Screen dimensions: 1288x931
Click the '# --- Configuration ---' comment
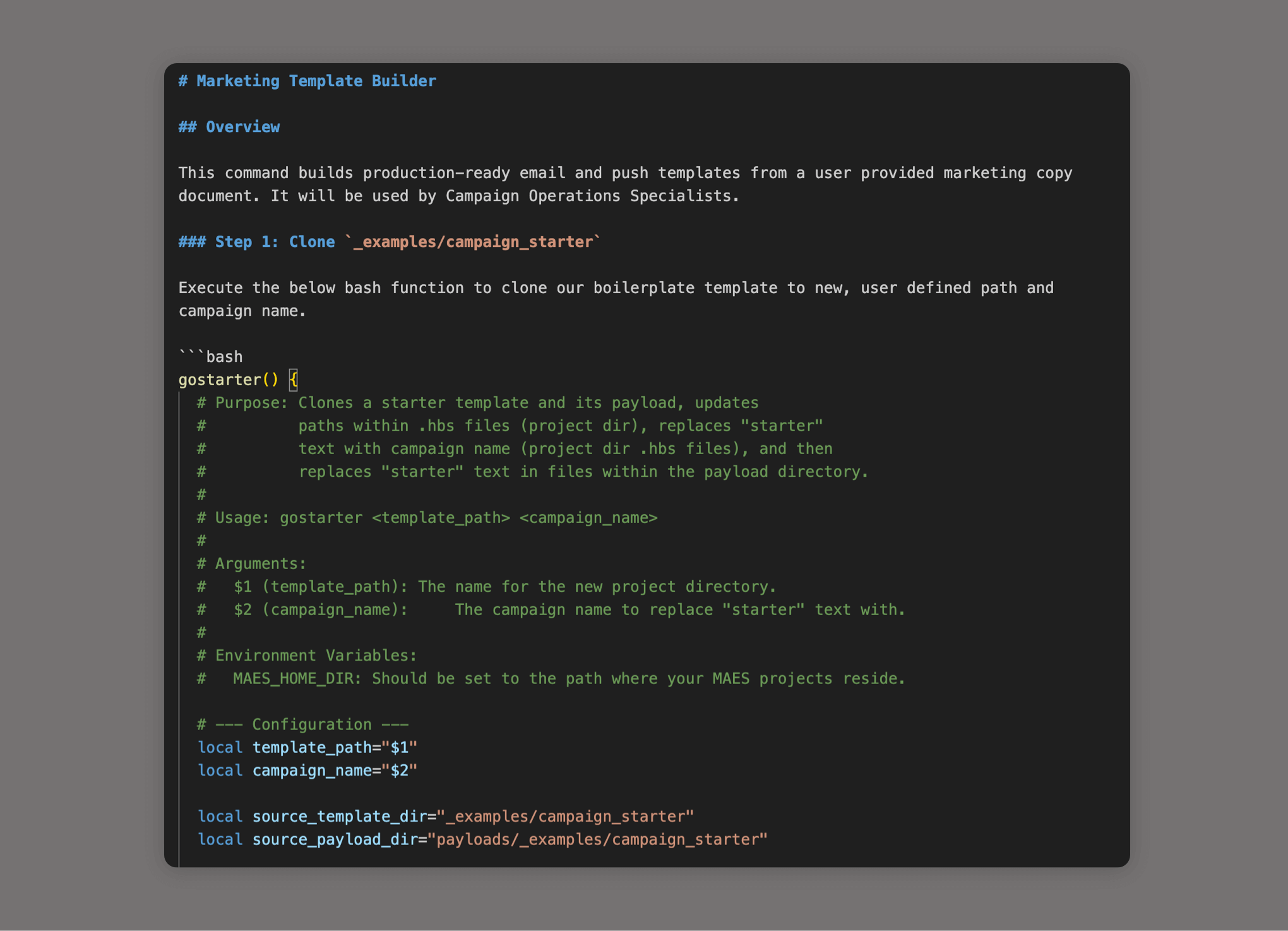point(303,724)
